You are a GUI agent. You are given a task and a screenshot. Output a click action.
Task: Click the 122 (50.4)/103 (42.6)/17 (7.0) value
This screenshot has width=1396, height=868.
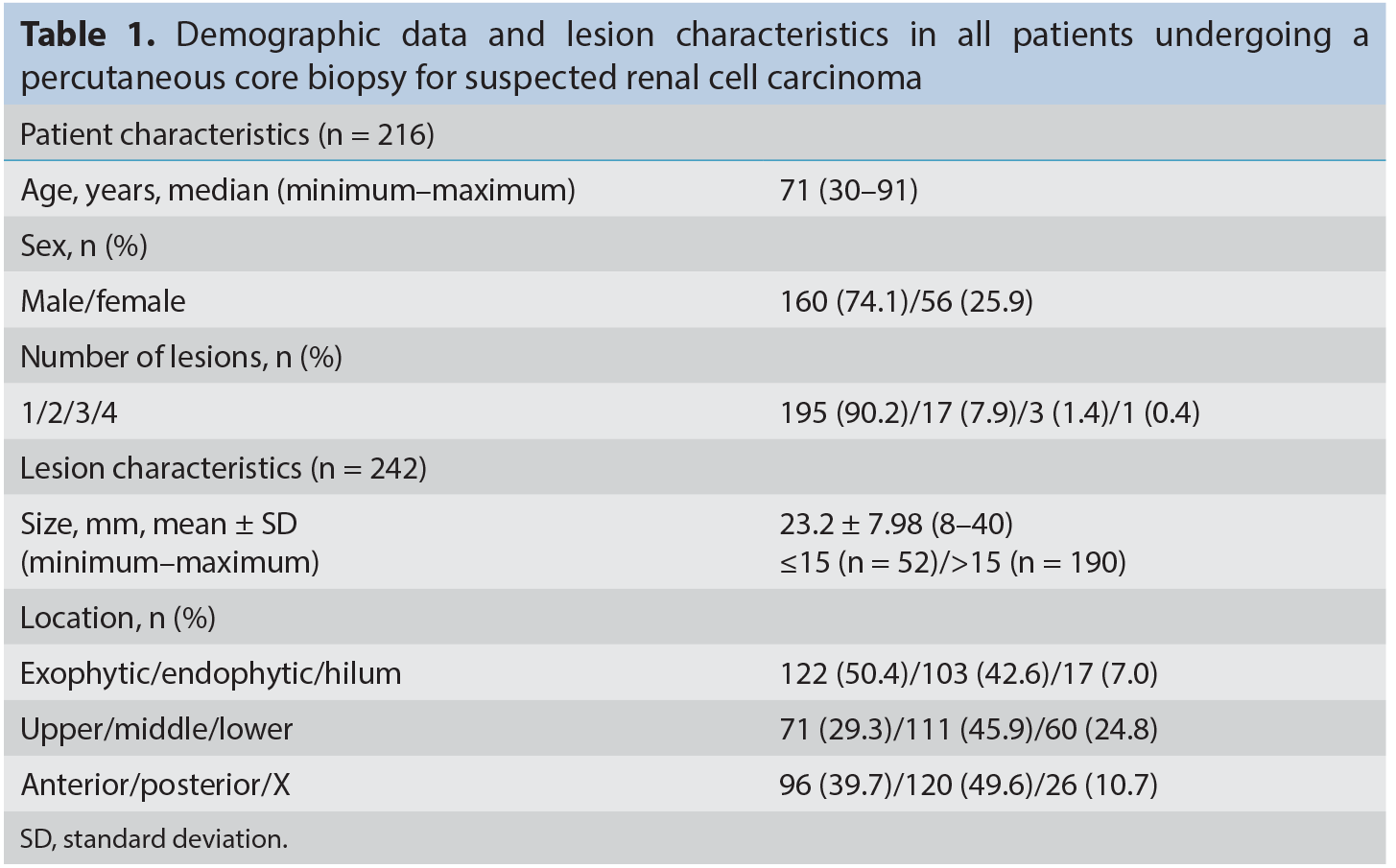[x=968, y=673]
